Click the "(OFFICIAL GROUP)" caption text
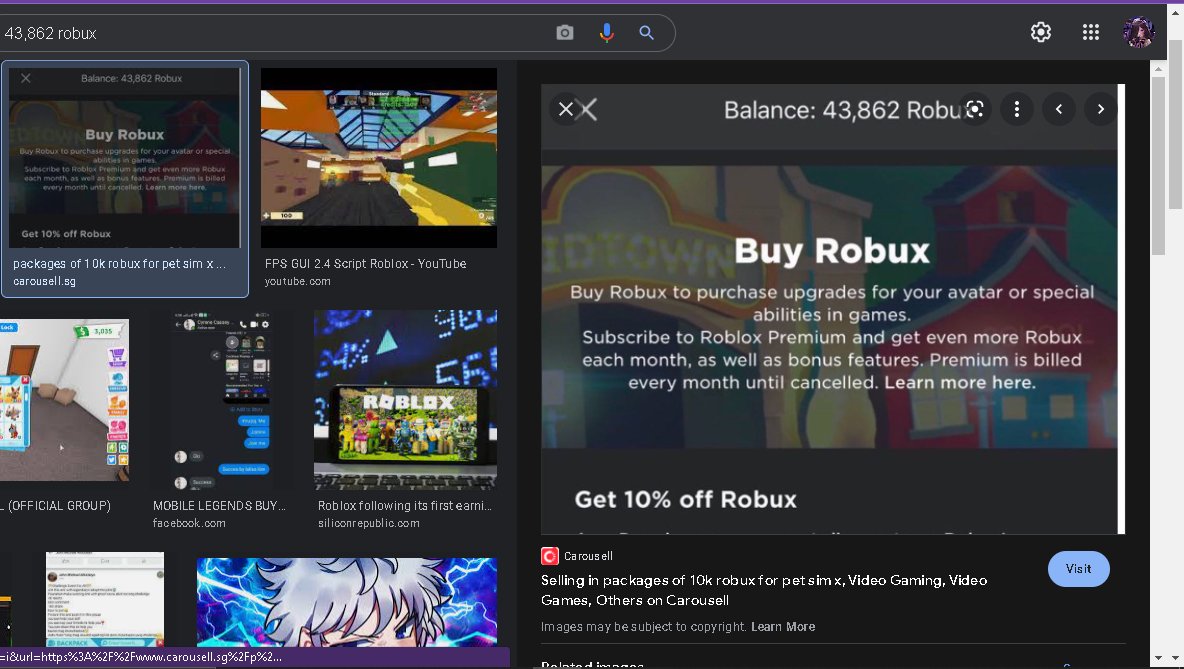The width and height of the screenshot is (1184, 669). point(57,505)
